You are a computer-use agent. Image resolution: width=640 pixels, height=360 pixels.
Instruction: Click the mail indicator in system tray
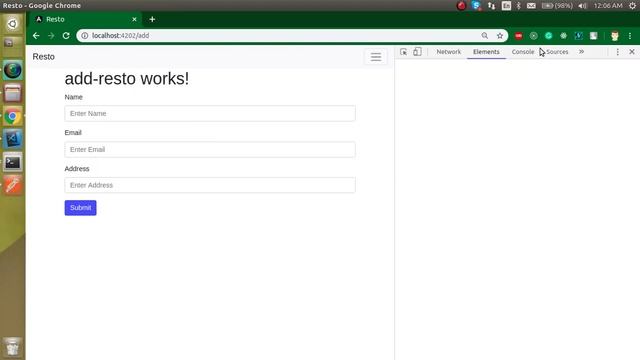[531, 6]
